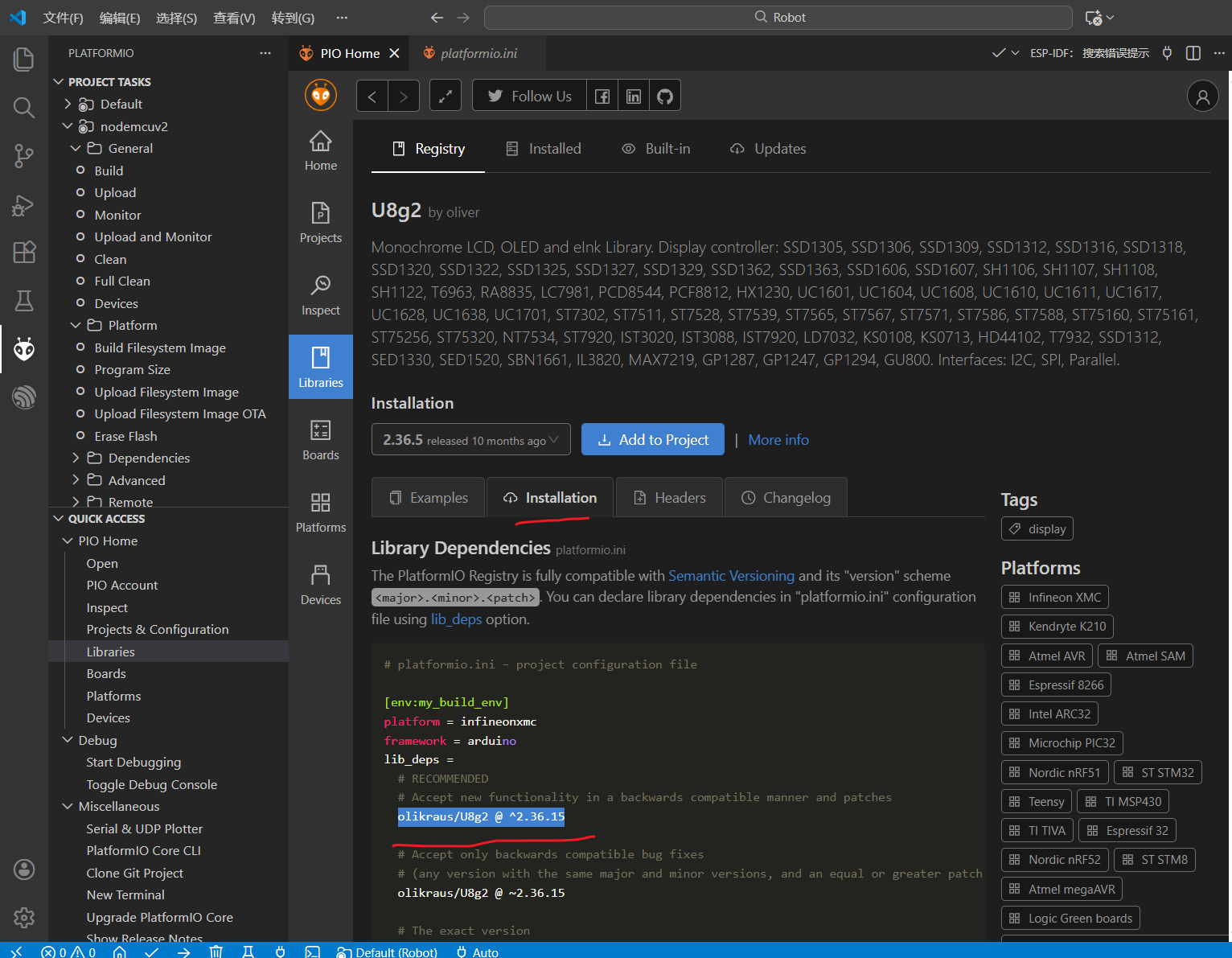Close the PIO Home tab
Viewport: 1232px width, 958px height.
click(x=394, y=53)
